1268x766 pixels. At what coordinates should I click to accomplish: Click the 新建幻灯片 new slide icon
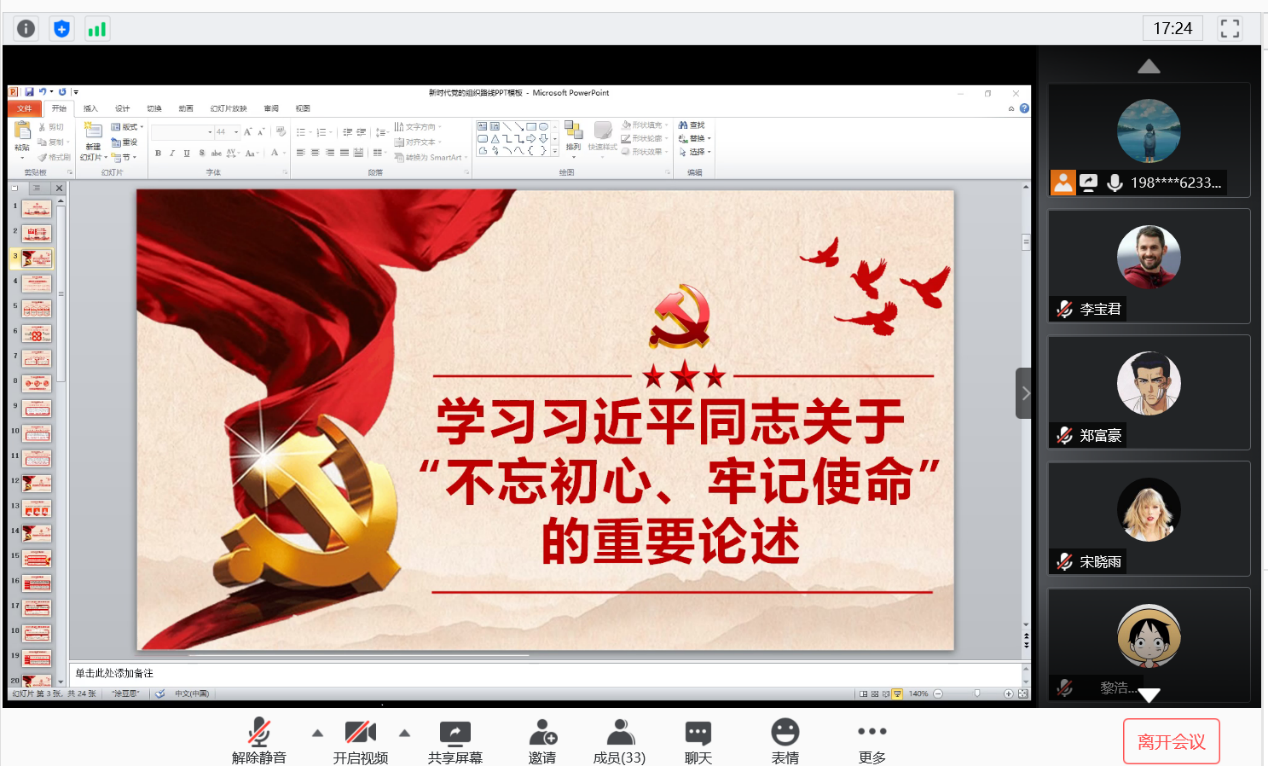pos(93,130)
